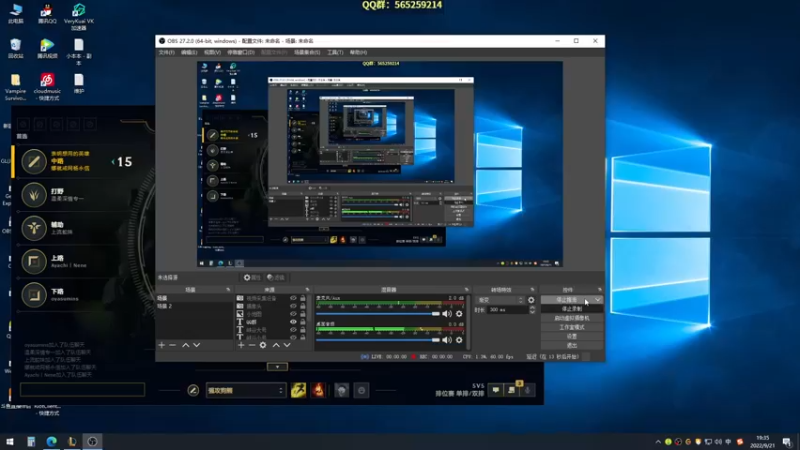Adjust the transition duration stepper arrows

point(532,310)
